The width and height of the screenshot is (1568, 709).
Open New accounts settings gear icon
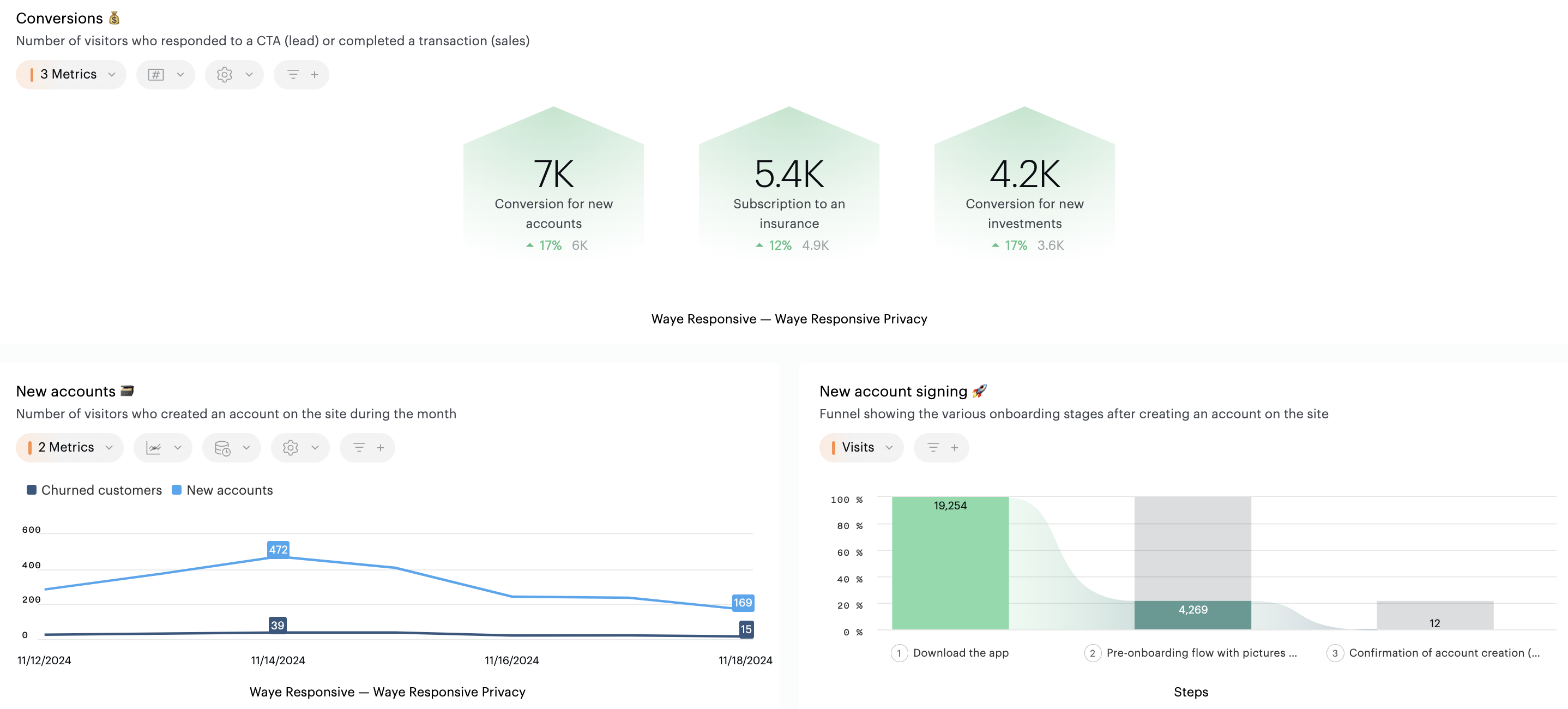[291, 448]
